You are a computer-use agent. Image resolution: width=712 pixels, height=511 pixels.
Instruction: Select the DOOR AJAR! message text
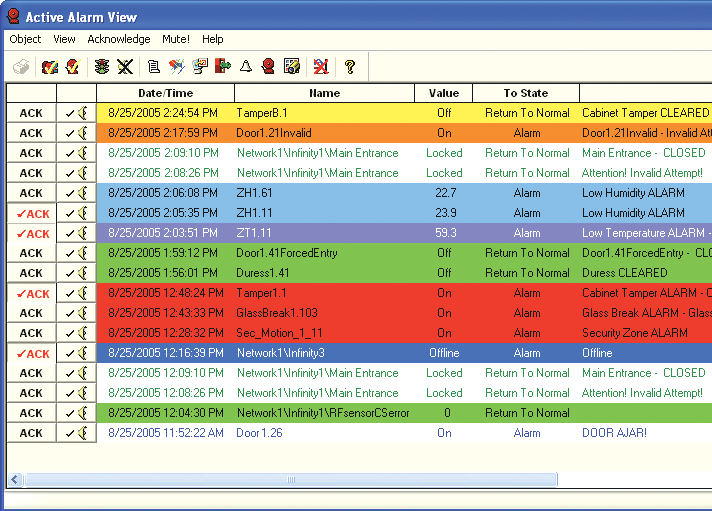click(x=614, y=433)
